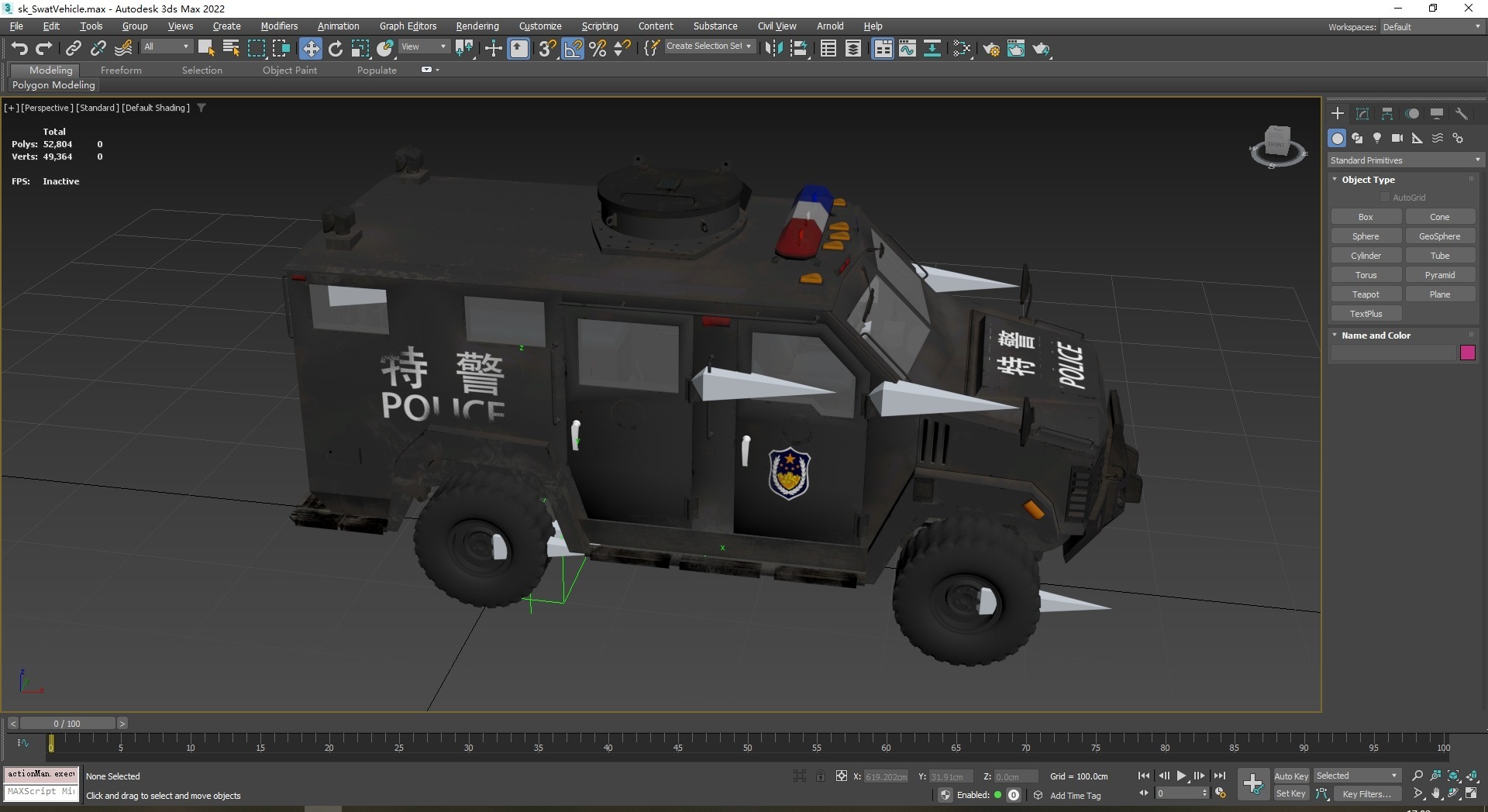Toggle Spinner Snap

(x=622, y=48)
